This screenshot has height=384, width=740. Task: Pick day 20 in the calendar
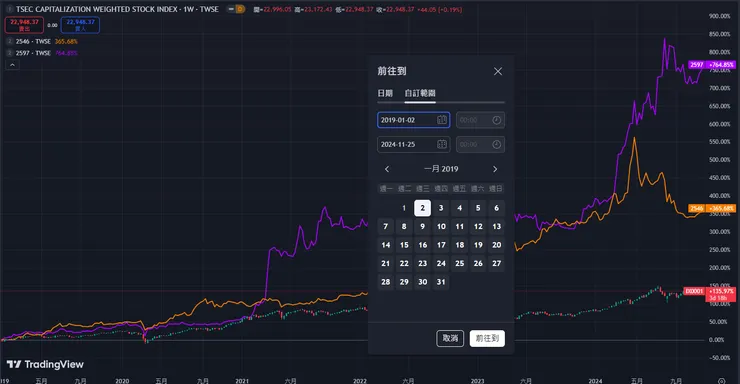496,245
